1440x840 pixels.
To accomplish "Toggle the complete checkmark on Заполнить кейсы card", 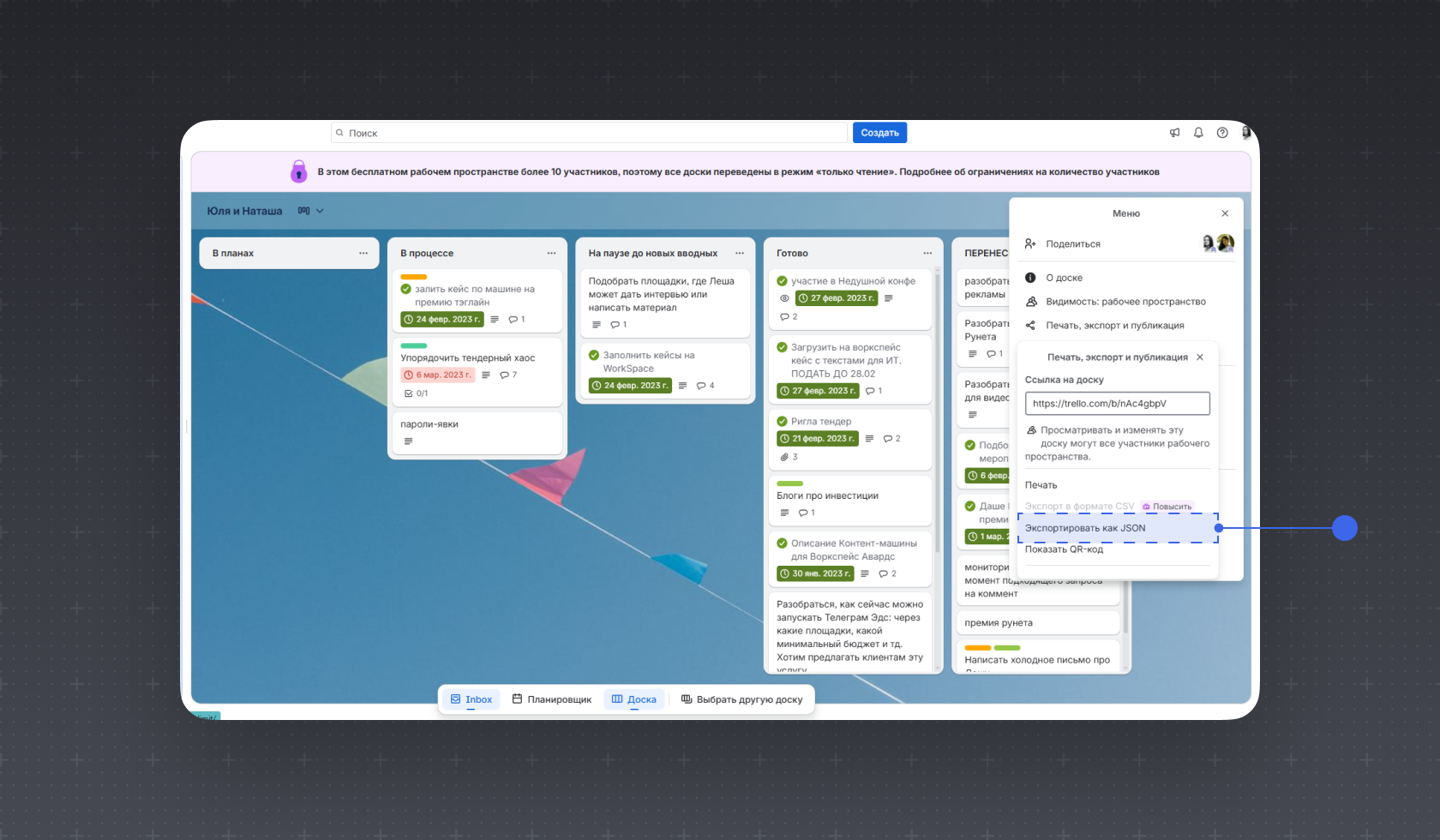I will [x=594, y=355].
